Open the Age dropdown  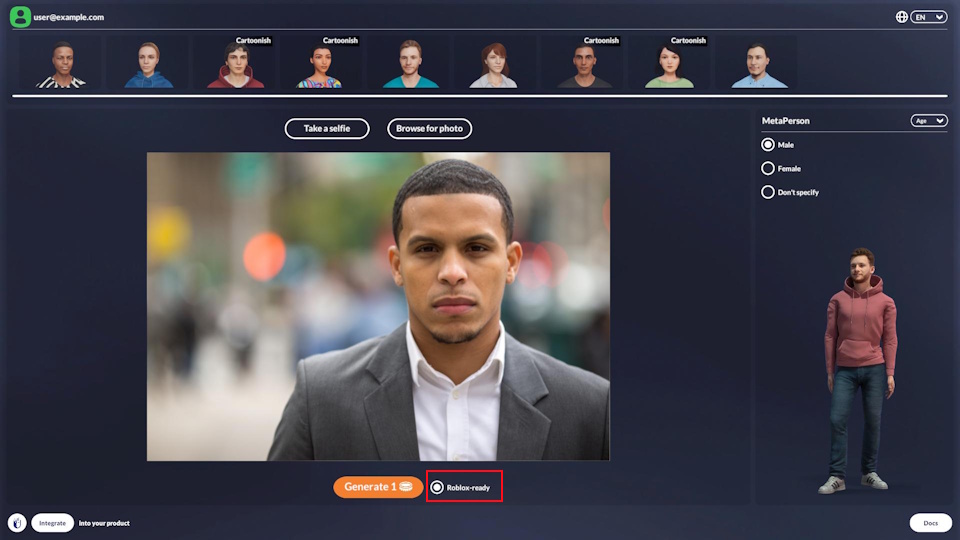(x=928, y=121)
